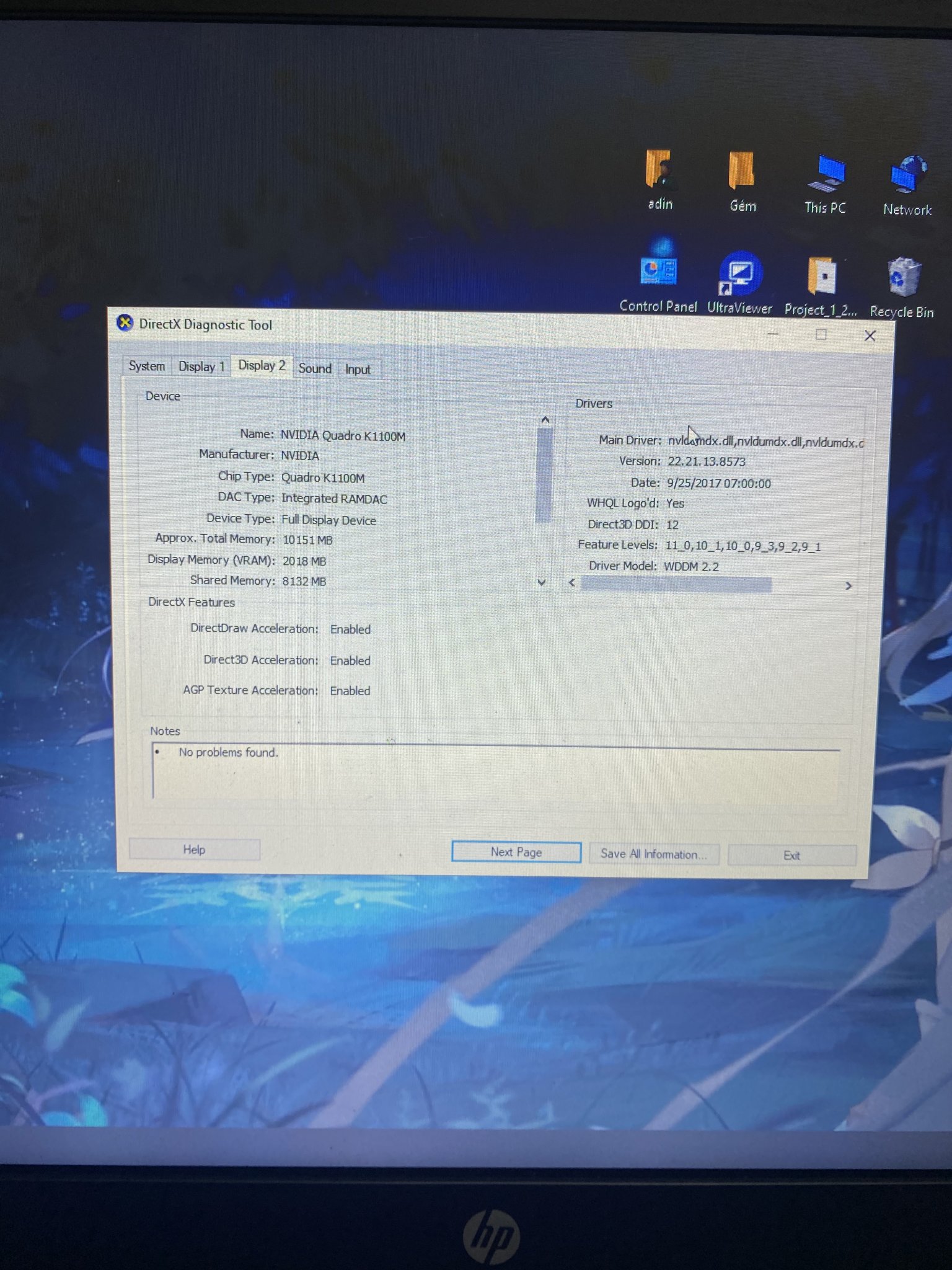
Task: Open the Recycle Bin icon
Action: 902,278
